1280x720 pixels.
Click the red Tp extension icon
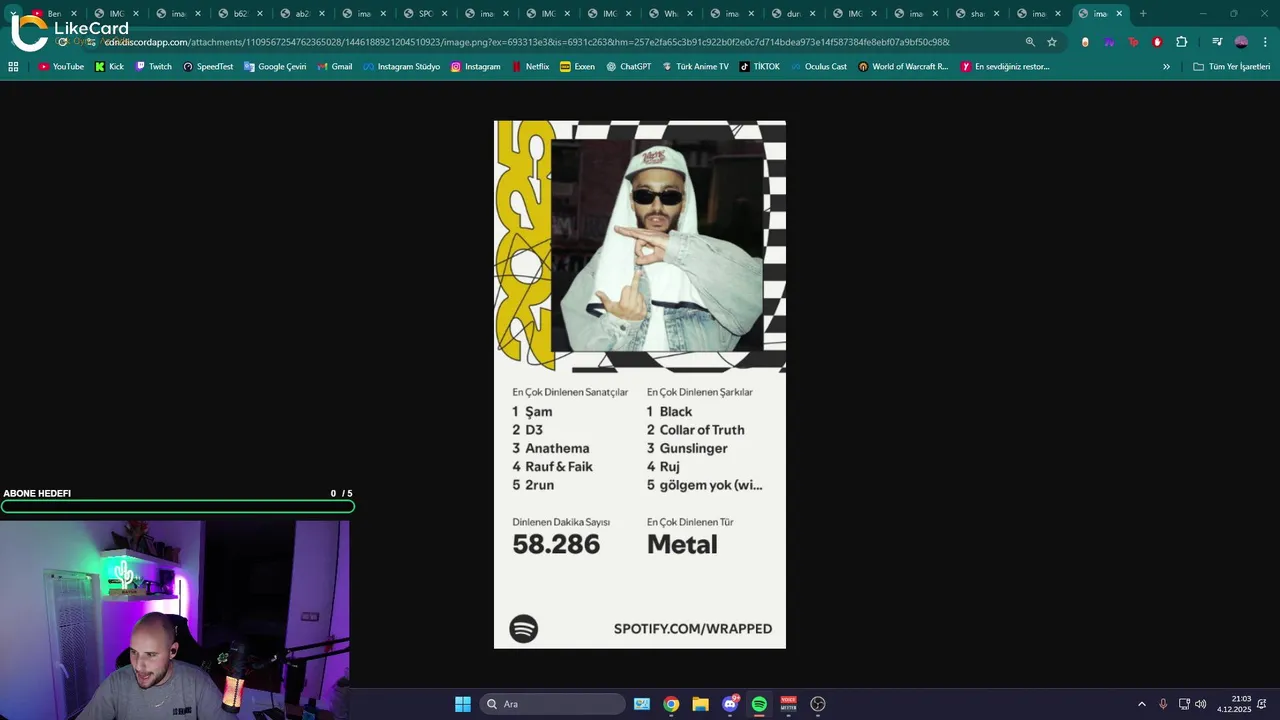1133,42
